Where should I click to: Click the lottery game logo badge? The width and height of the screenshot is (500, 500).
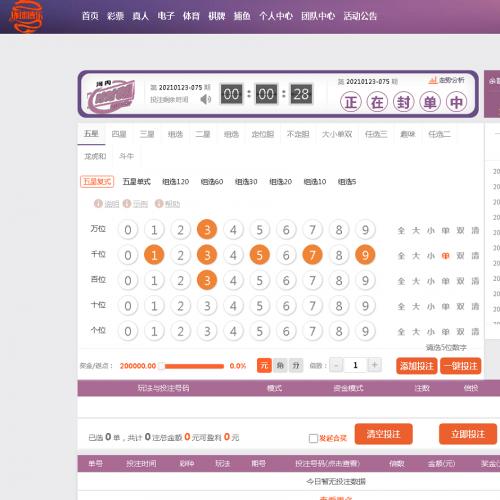point(111,96)
